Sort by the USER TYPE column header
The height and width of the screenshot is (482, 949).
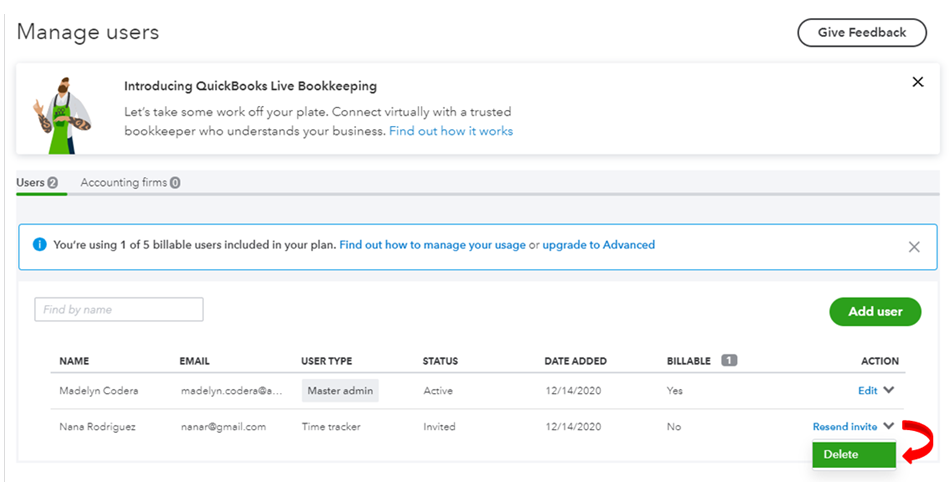pyautogui.click(x=327, y=361)
